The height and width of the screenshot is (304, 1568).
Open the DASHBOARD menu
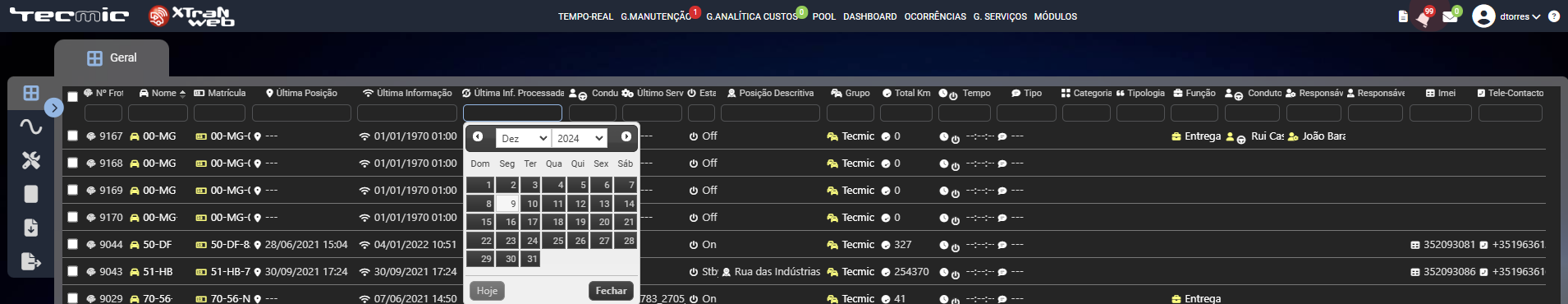(x=869, y=16)
